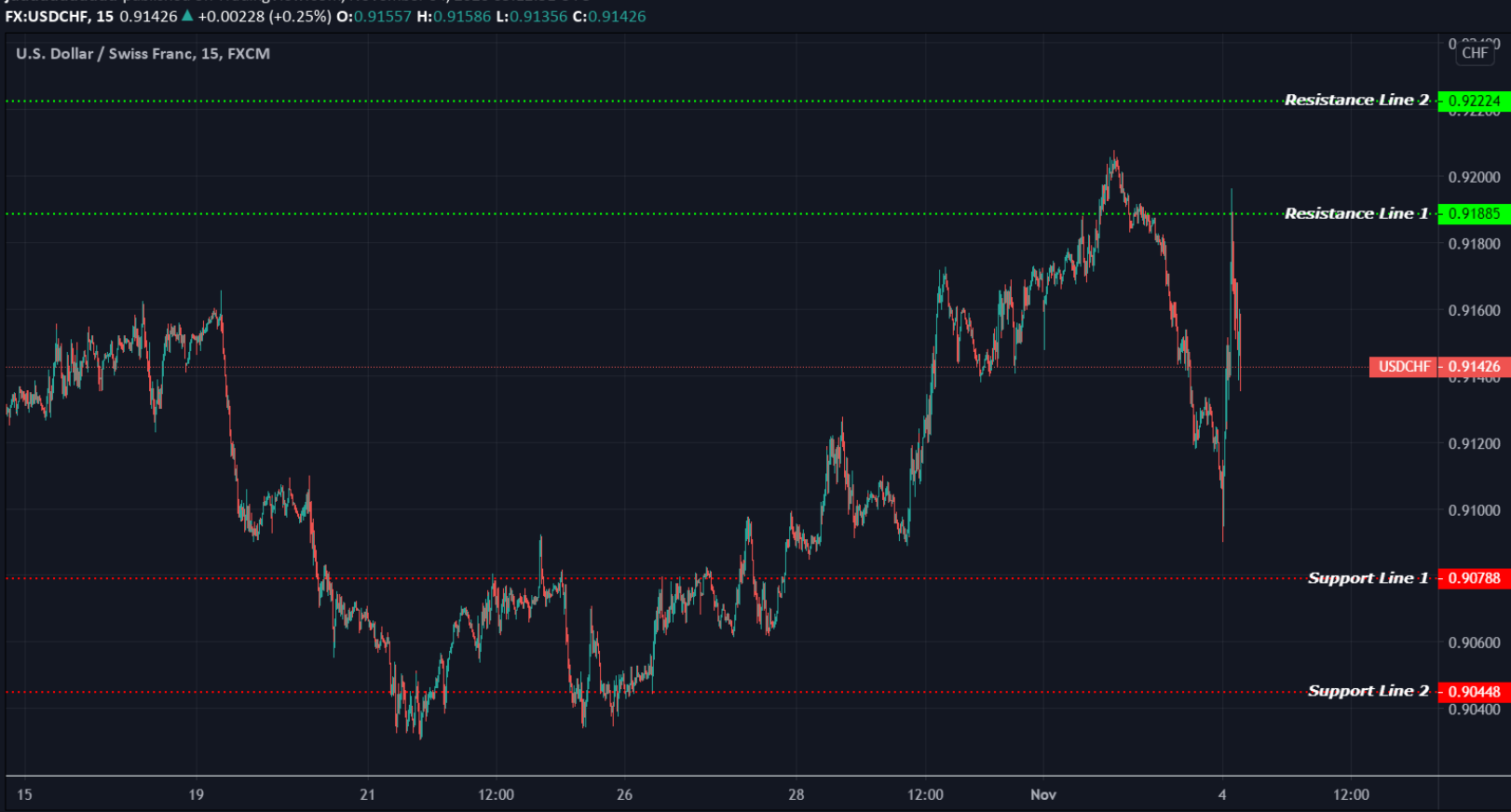Select the Support Line 1 label
The image size is (1511, 812).
coord(1368,578)
